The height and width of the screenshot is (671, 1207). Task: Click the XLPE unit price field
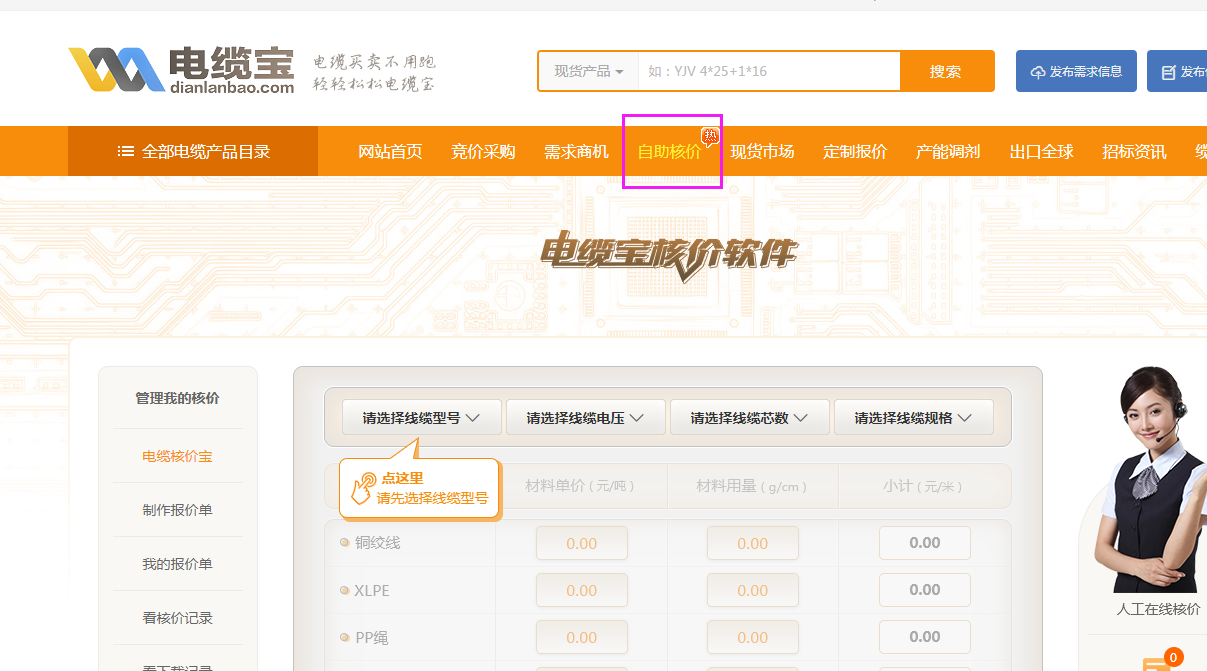pos(581,590)
